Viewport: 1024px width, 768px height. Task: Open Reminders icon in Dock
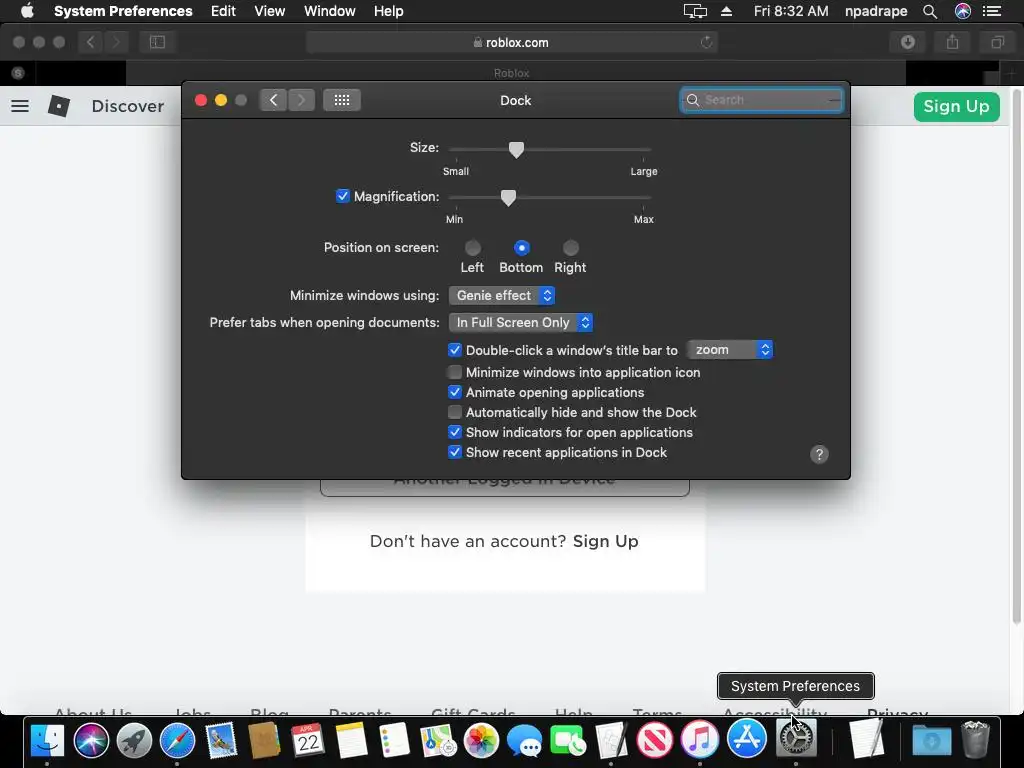(x=394, y=741)
